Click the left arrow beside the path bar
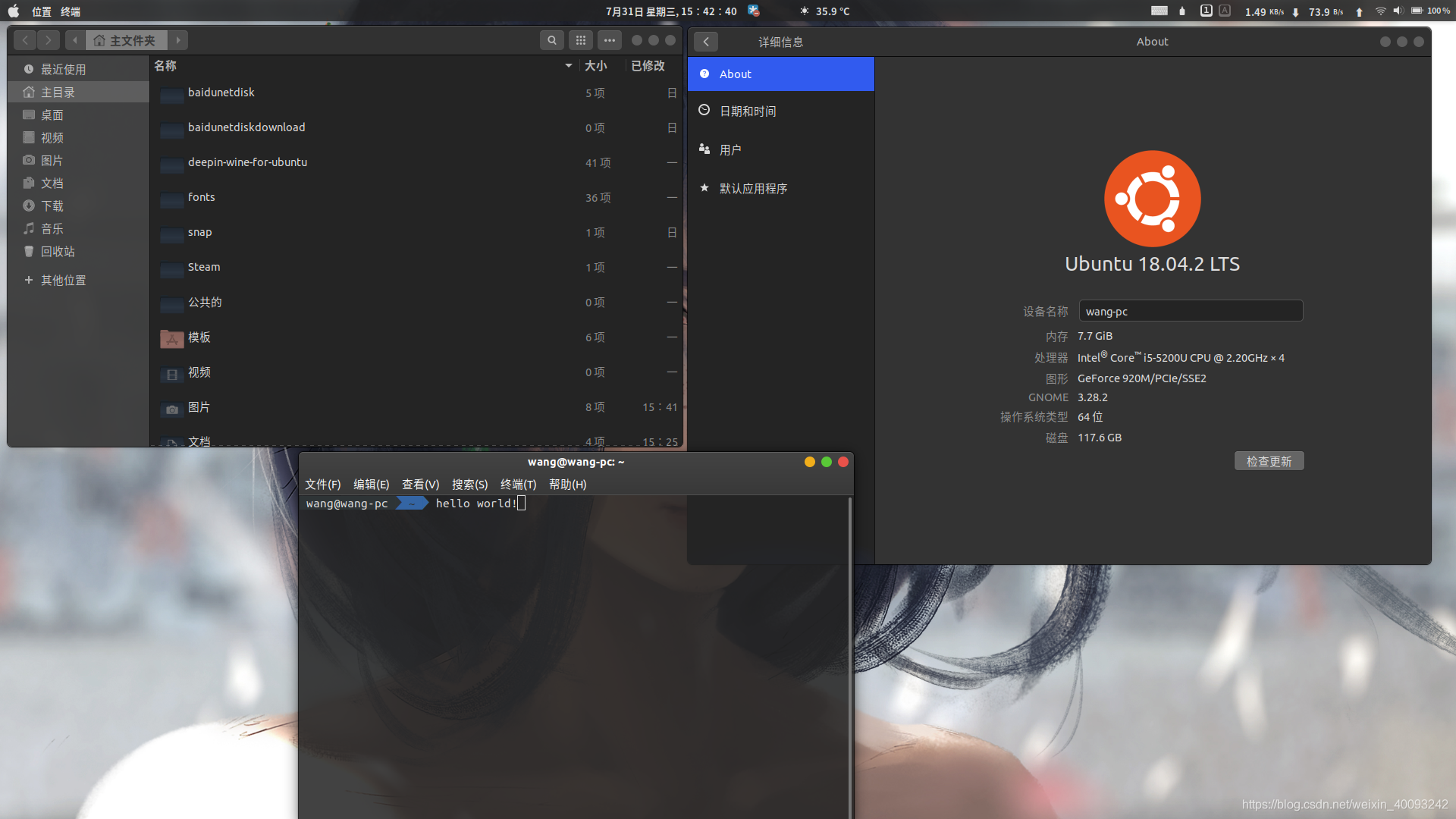Image resolution: width=1456 pixels, height=819 pixels. (x=75, y=40)
